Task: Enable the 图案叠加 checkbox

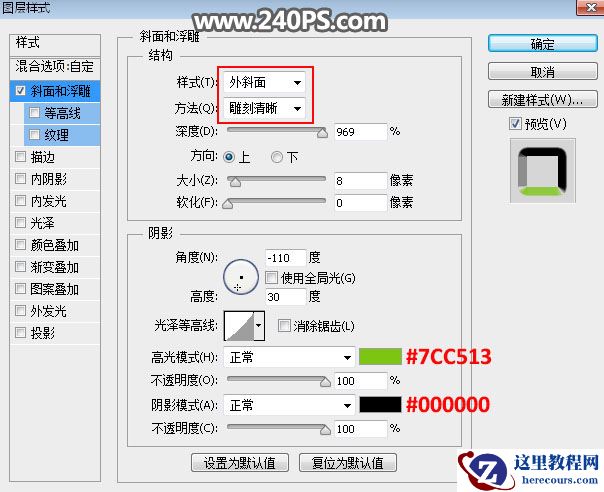Action: click(x=20, y=288)
